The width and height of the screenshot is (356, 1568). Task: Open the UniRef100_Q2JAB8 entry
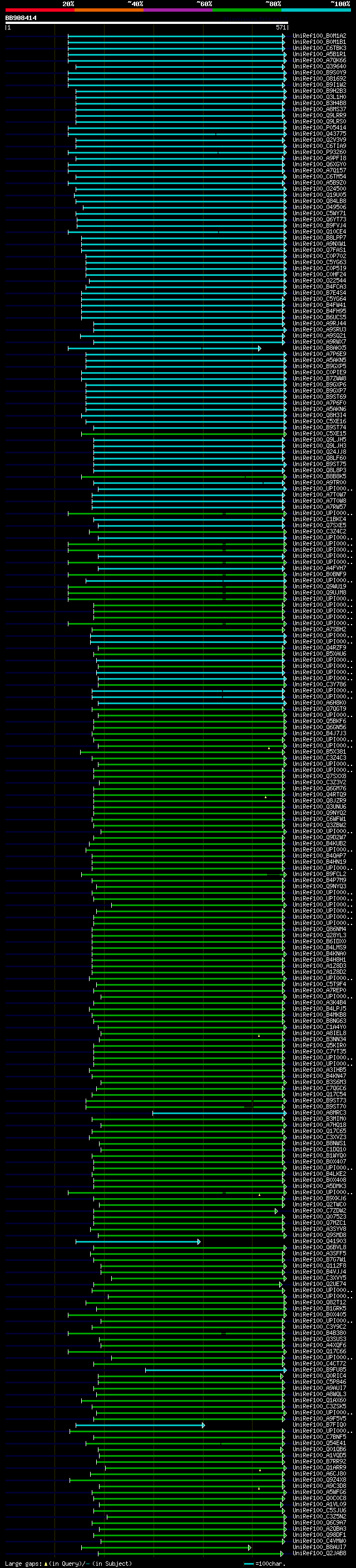point(319,1553)
